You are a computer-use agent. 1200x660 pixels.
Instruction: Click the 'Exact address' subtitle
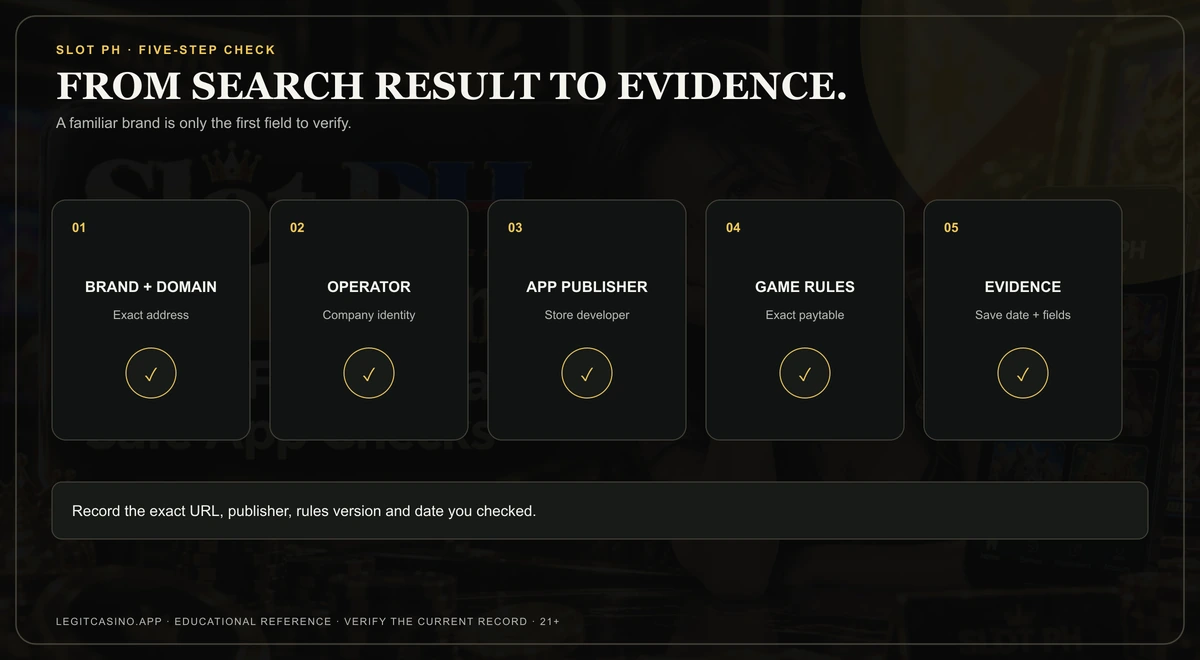[151, 315]
